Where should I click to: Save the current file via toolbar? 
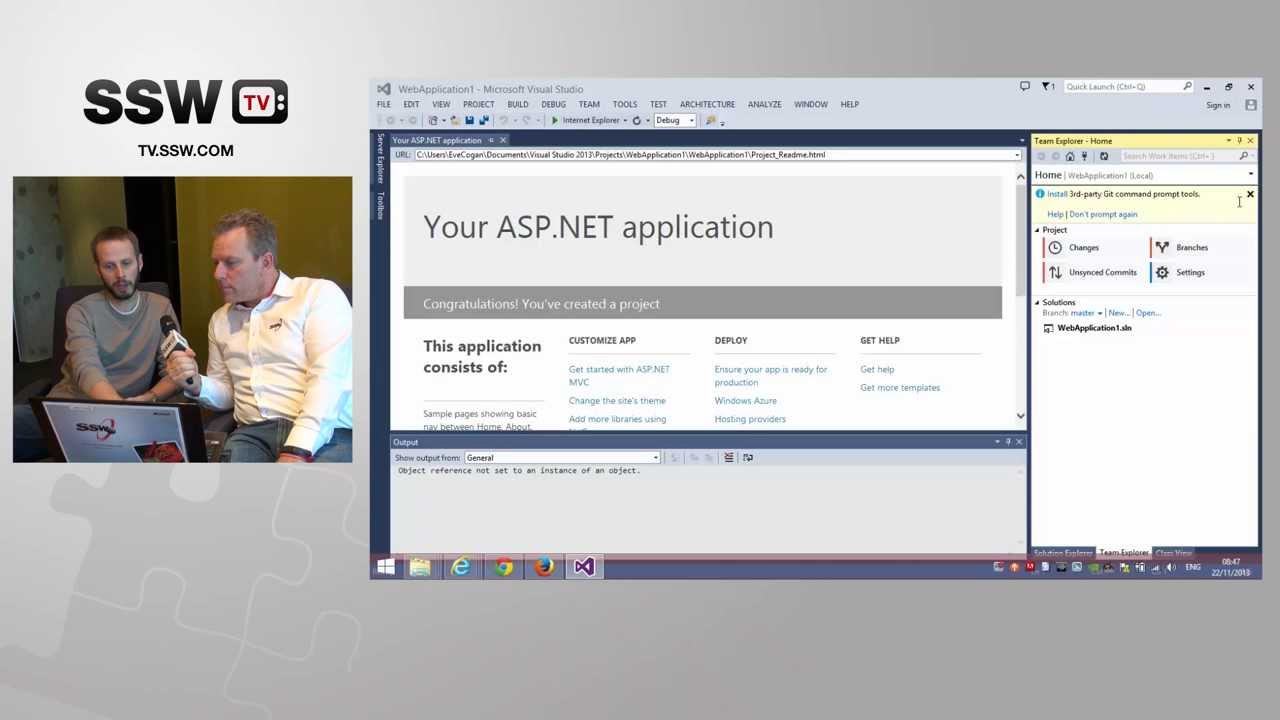point(470,120)
